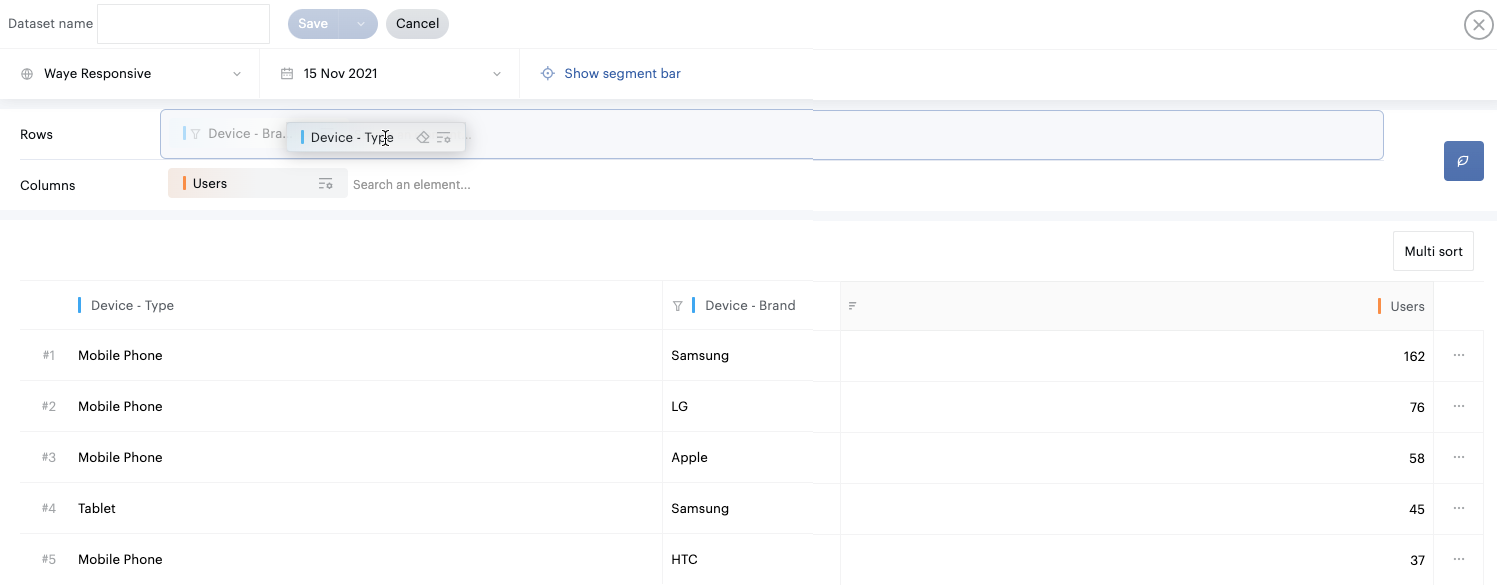Click the Device - Brand column header
The image size is (1499, 585).
[x=750, y=306]
